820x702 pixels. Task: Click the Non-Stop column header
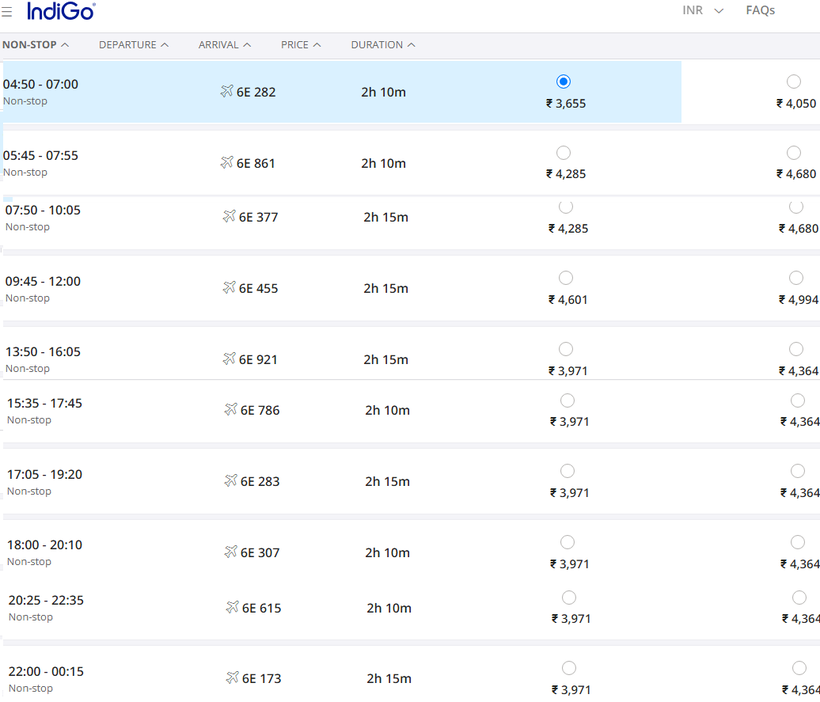tap(35, 45)
